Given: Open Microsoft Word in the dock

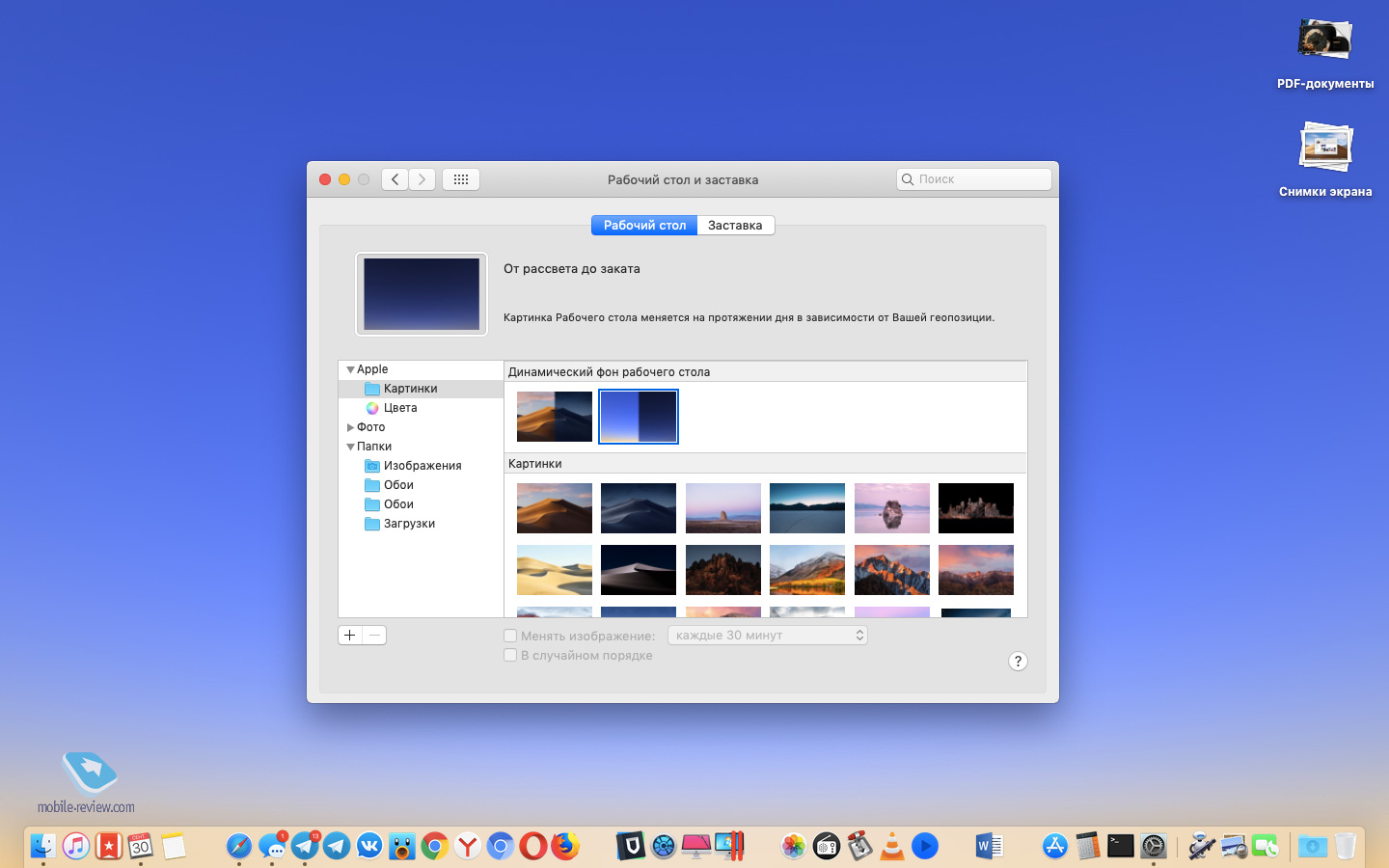Looking at the screenshot, I should pos(990,846).
